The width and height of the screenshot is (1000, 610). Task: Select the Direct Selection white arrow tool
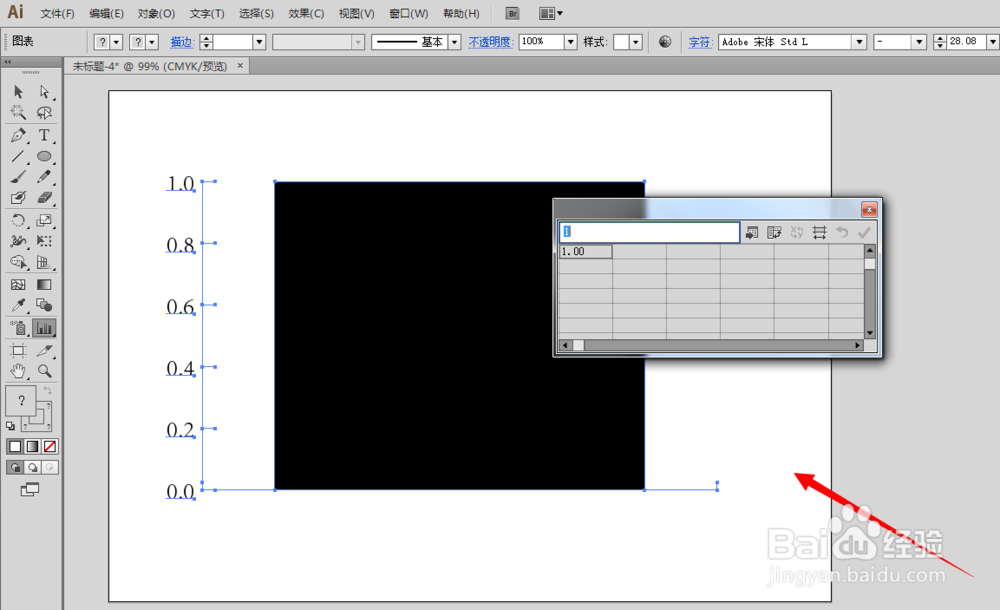click(x=44, y=93)
